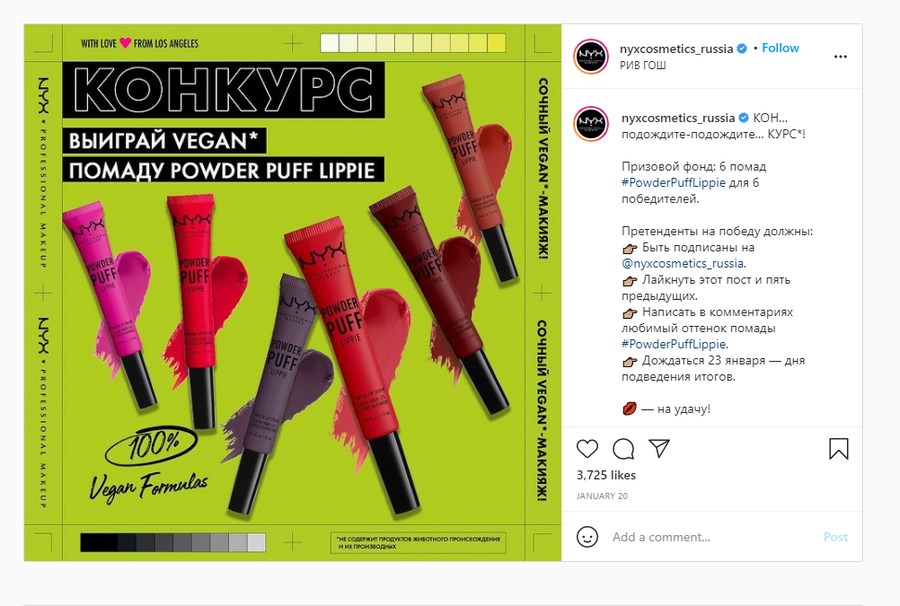Click the NYX avatar beside the caption
Viewport: 900px width, 606px height.
591,124
